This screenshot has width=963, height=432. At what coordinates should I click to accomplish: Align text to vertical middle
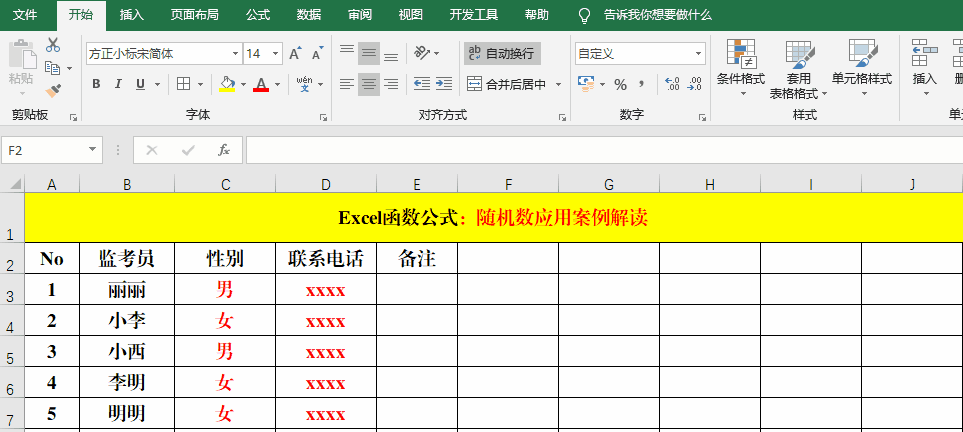point(369,54)
